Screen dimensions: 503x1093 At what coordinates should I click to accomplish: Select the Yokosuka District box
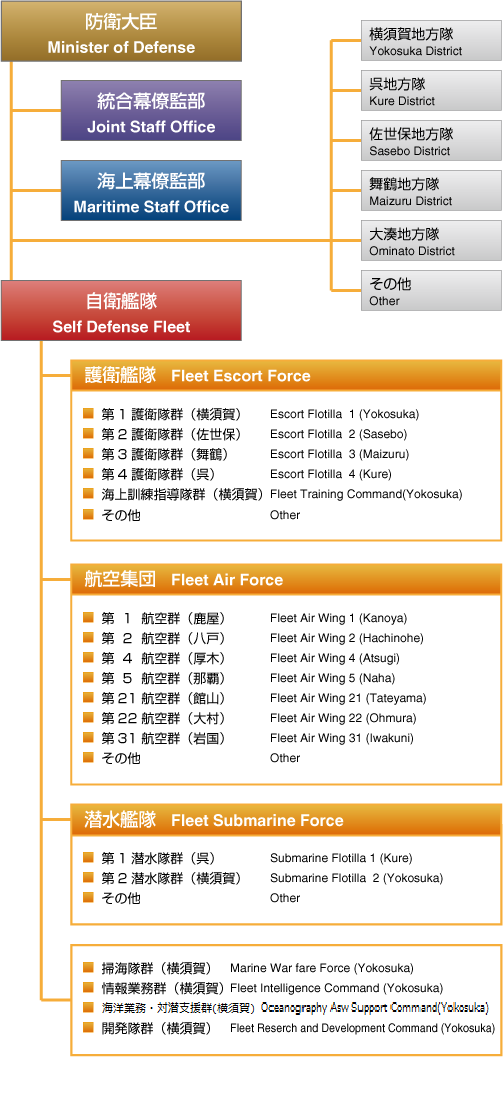(431, 41)
